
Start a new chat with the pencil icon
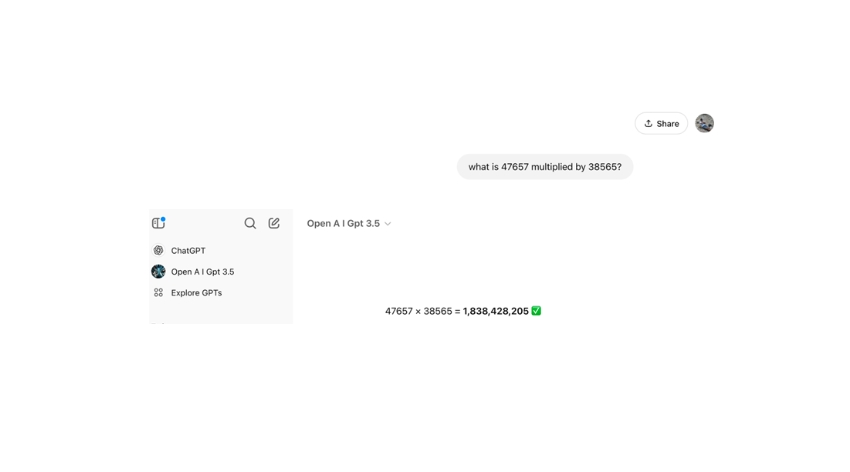(x=274, y=223)
